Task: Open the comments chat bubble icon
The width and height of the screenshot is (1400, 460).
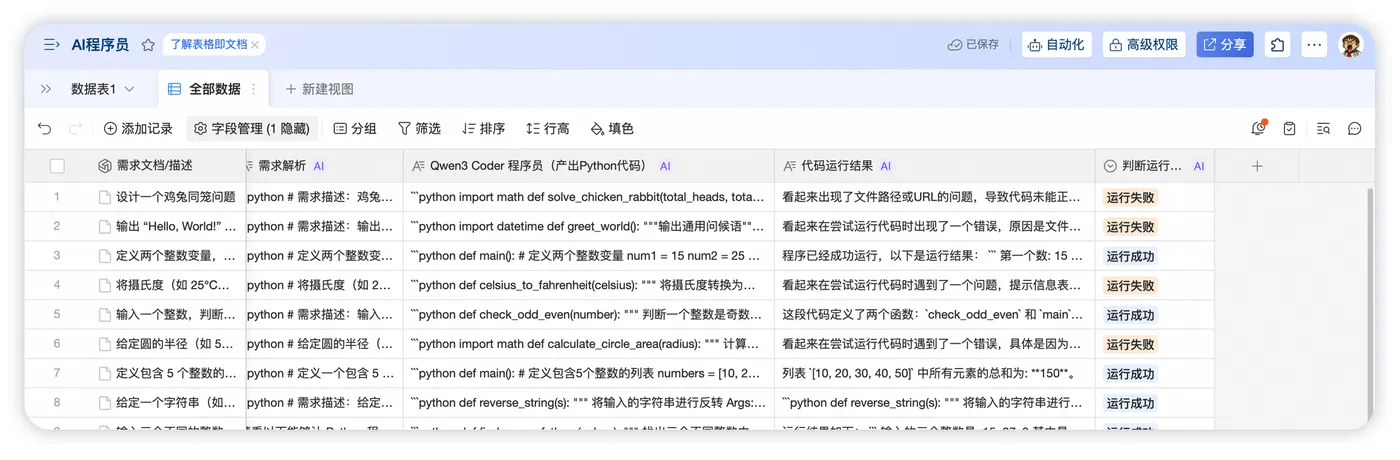Action: [x=1355, y=129]
